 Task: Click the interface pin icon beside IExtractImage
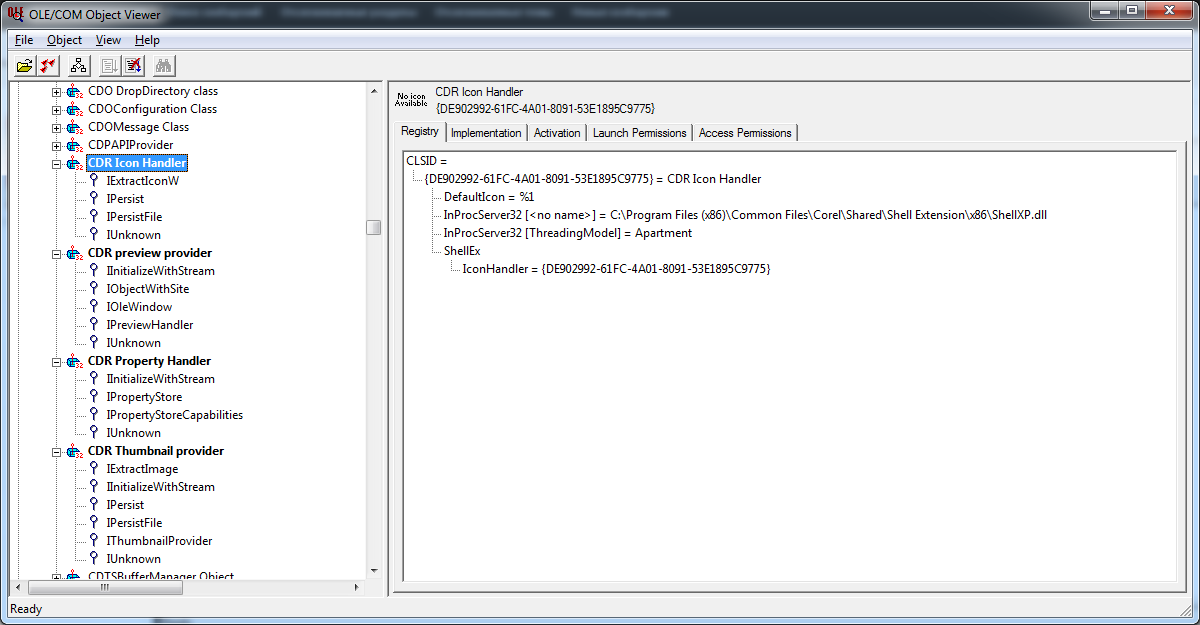tap(94, 469)
